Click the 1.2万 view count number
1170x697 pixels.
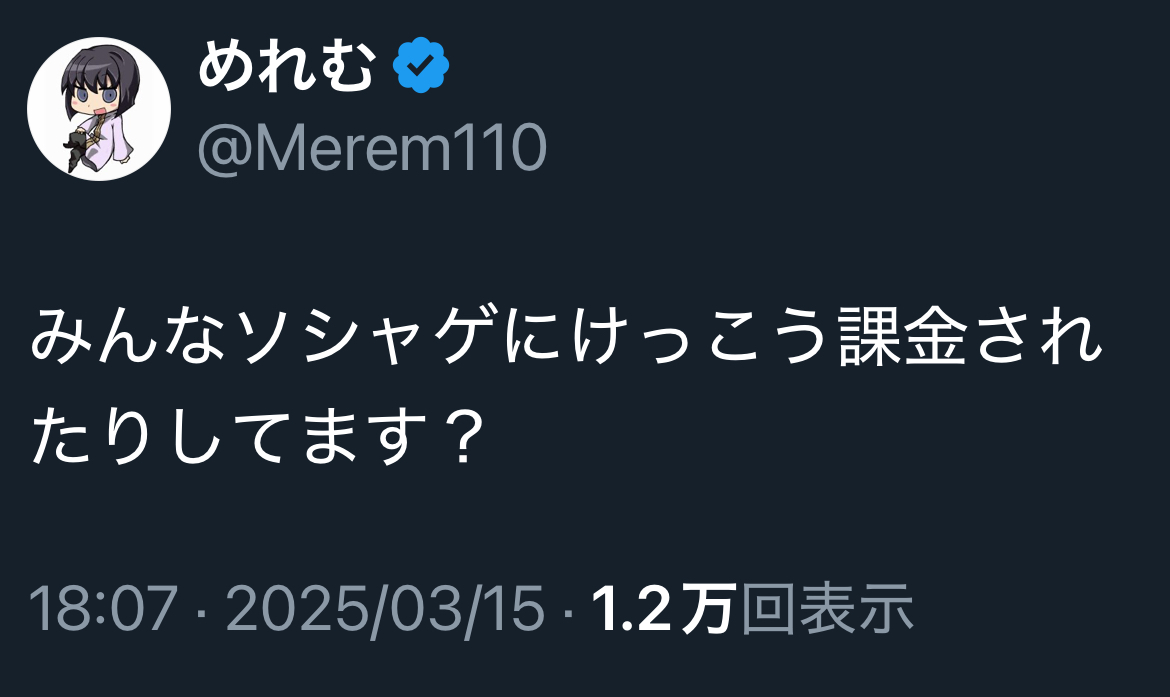pyautogui.click(x=663, y=608)
